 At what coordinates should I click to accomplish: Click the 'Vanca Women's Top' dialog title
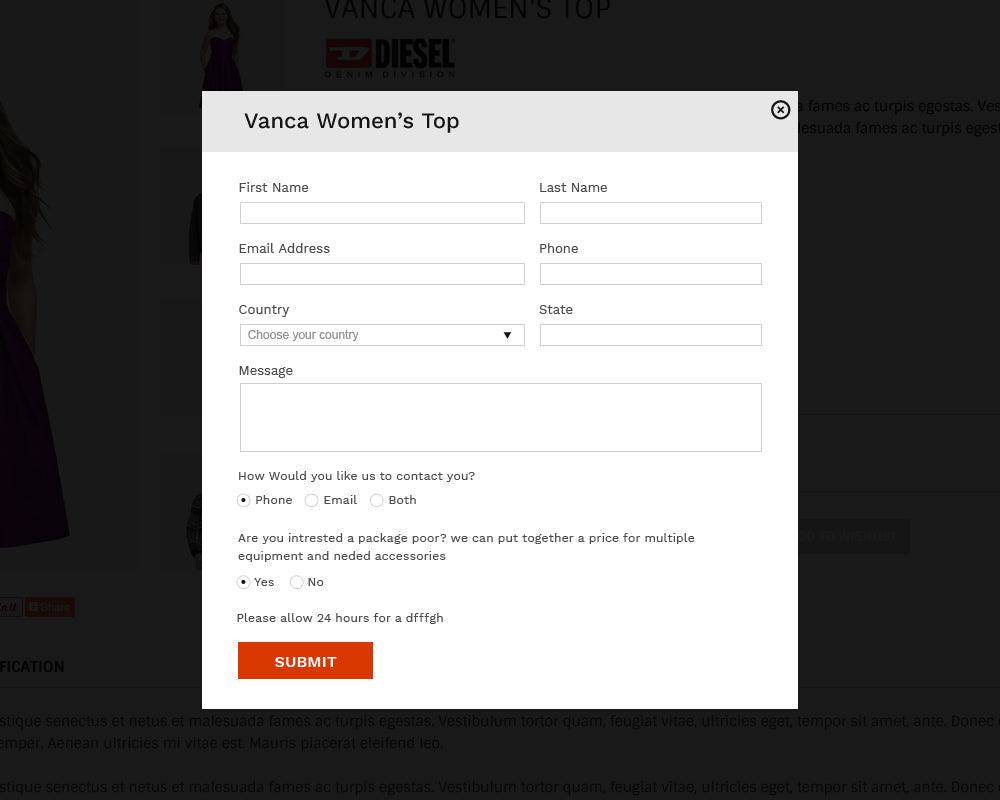tap(351, 121)
